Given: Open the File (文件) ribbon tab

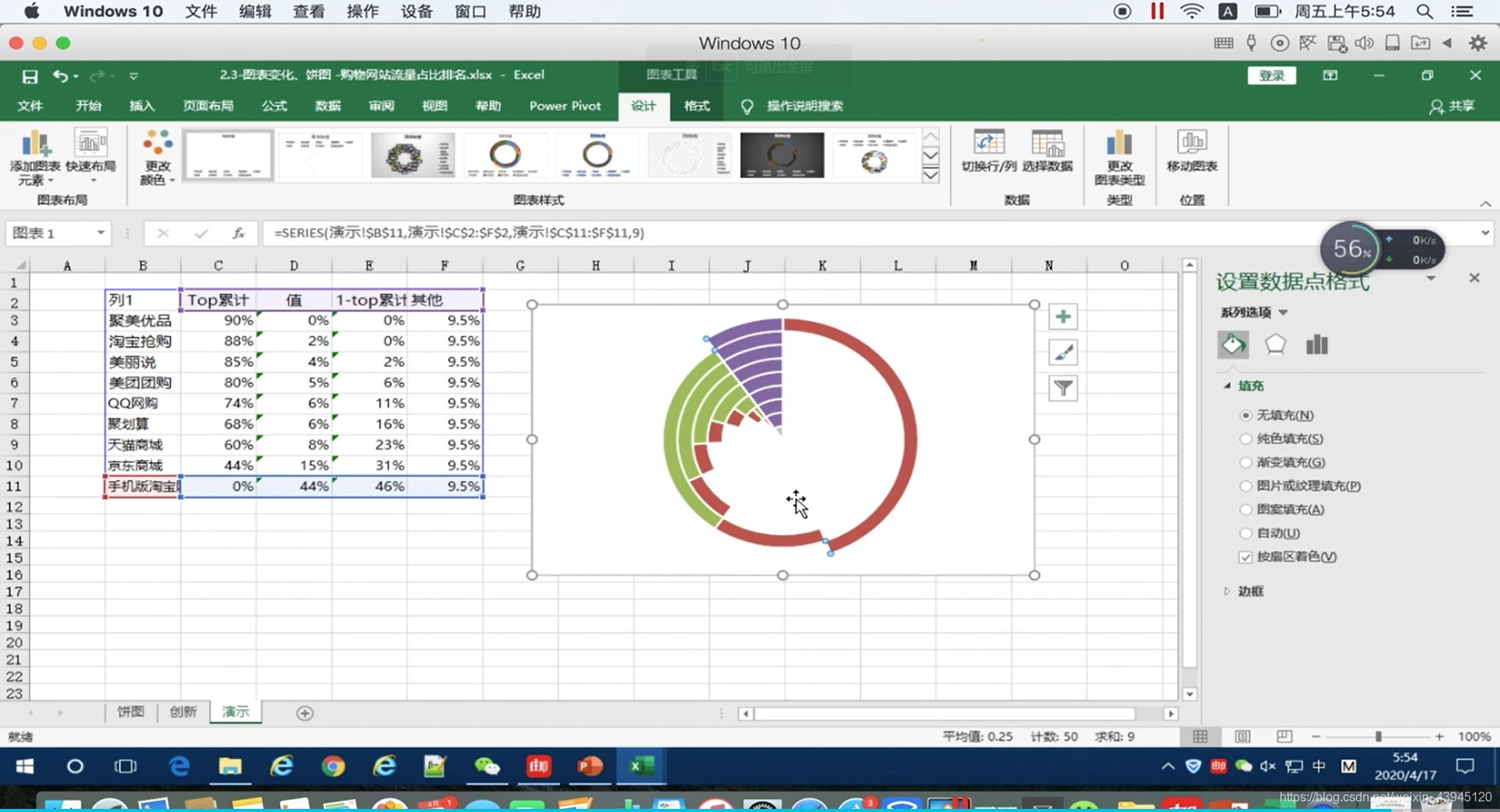Looking at the screenshot, I should (x=30, y=106).
